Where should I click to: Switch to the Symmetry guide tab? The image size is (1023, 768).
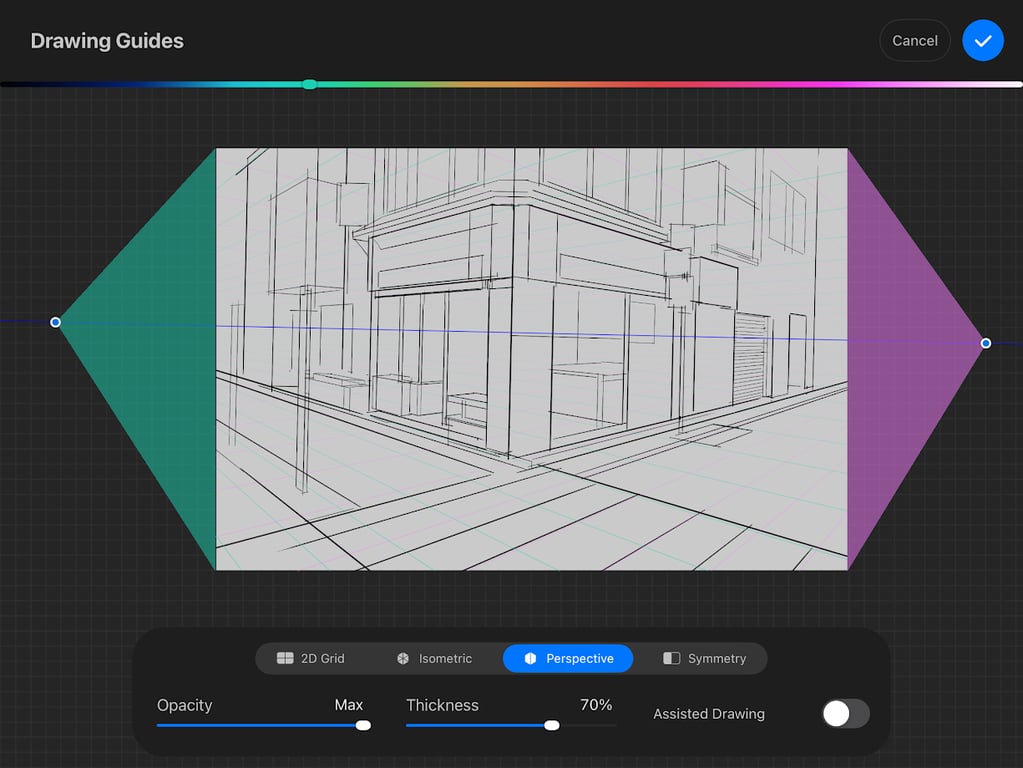click(705, 658)
